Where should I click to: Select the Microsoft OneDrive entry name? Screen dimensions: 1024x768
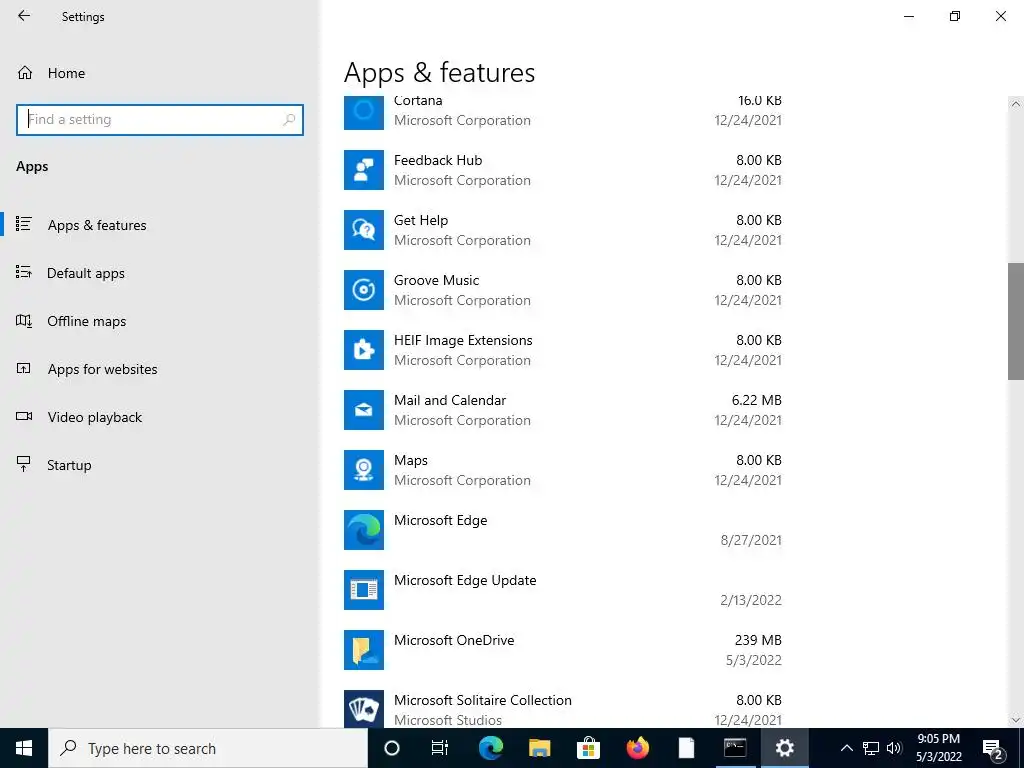tap(454, 641)
